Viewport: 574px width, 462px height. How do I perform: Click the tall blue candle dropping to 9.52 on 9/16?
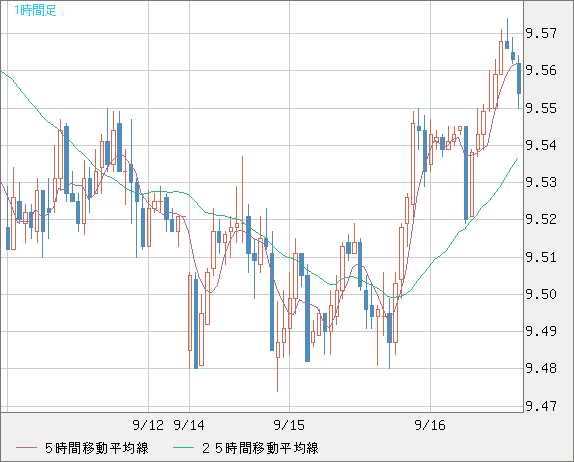pos(466,173)
